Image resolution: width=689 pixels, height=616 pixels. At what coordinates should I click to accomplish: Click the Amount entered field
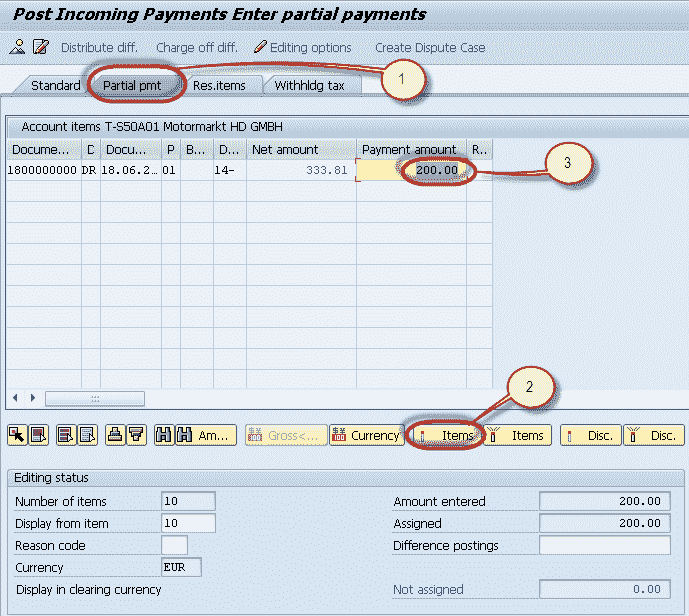(x=605, y=501)
